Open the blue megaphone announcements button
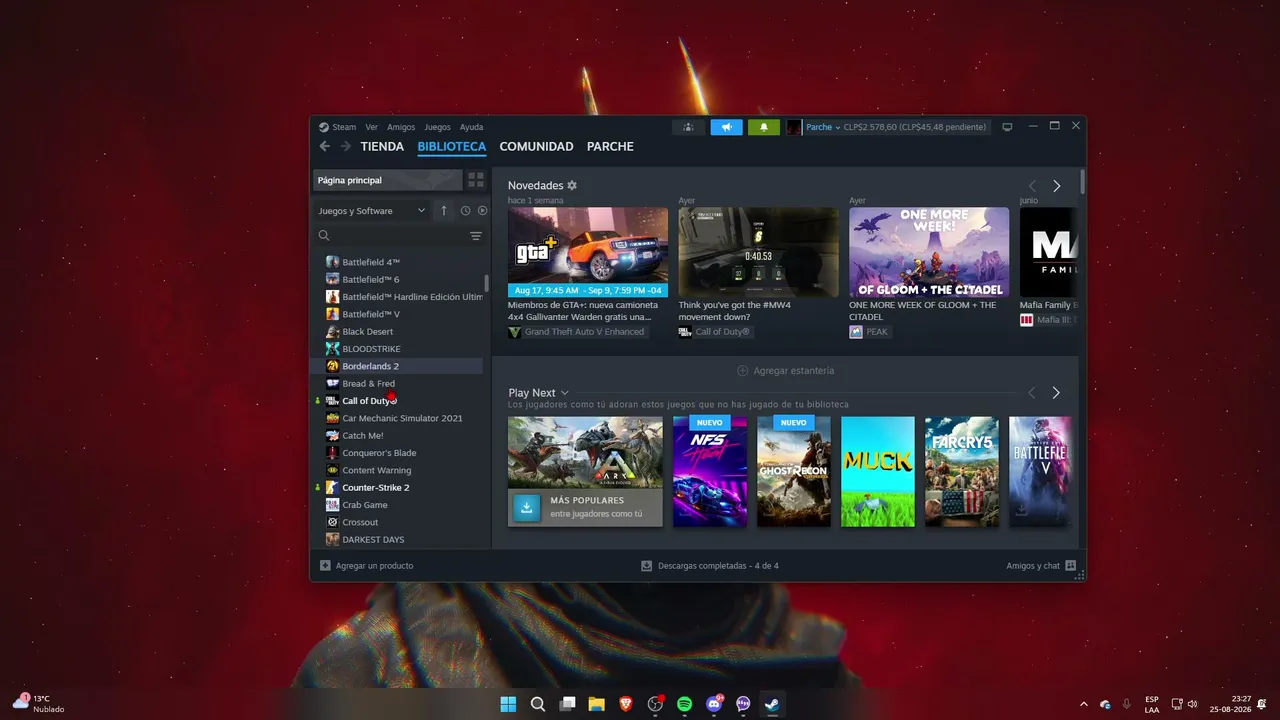The width and height of the screenshot is (1280, 720). click(x=727, y=127)
